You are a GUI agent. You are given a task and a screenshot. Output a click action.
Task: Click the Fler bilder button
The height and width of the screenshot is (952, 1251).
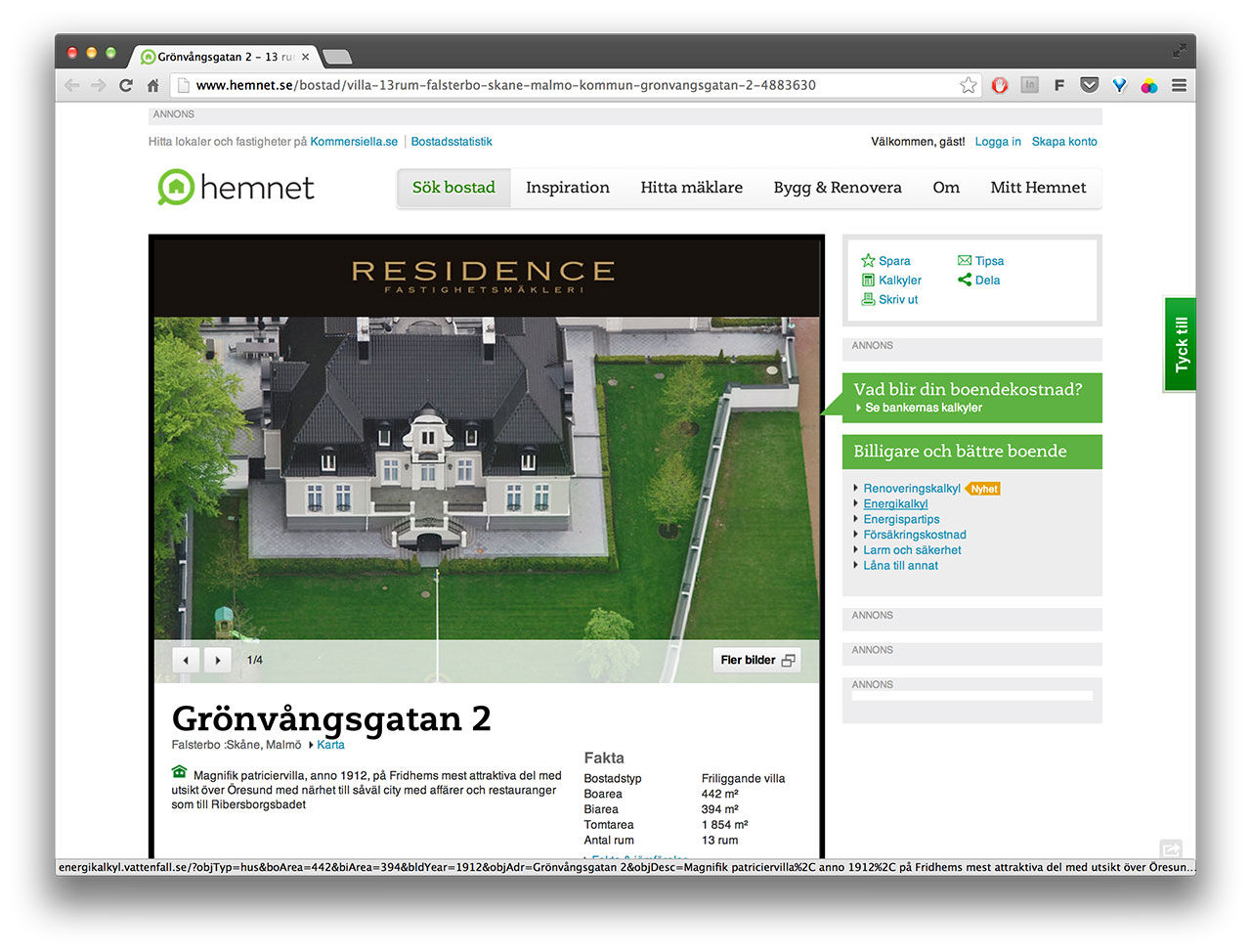click(756, 660)
